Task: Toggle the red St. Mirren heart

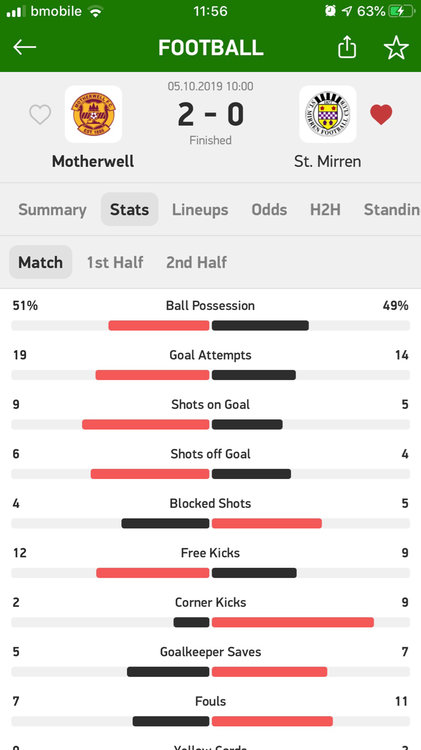Action: 381,115
